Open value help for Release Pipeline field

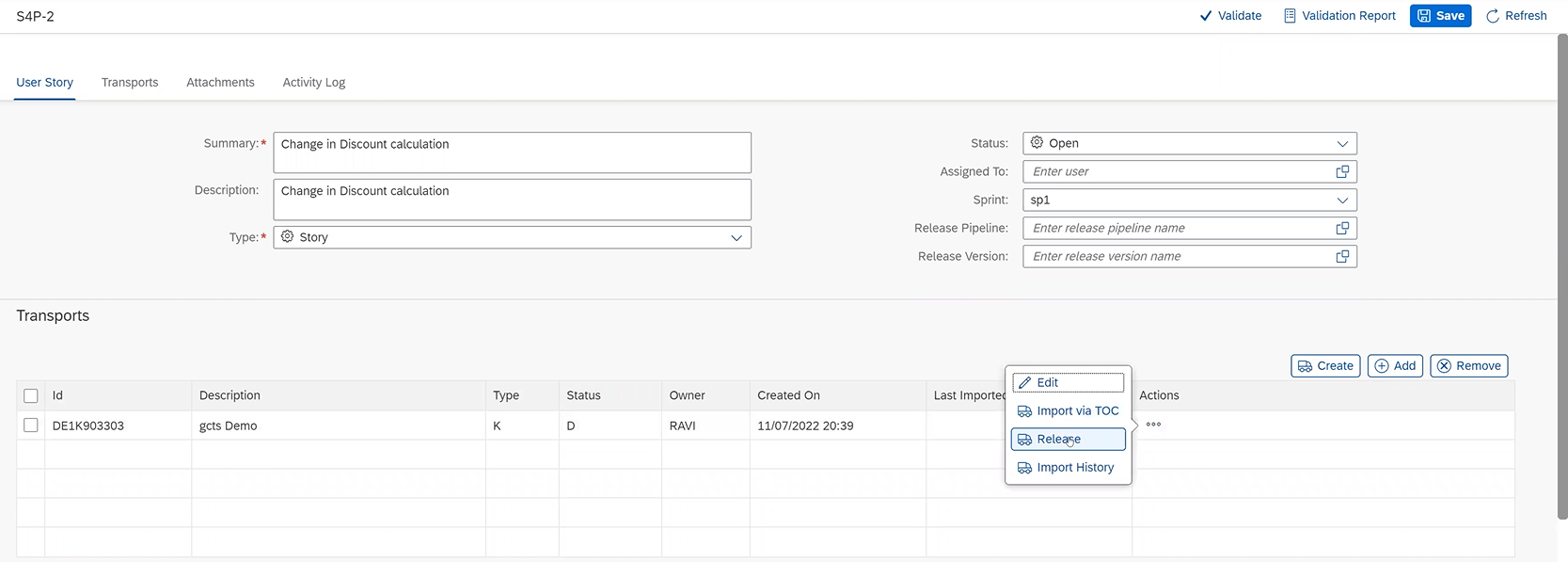click(1342, 228)
